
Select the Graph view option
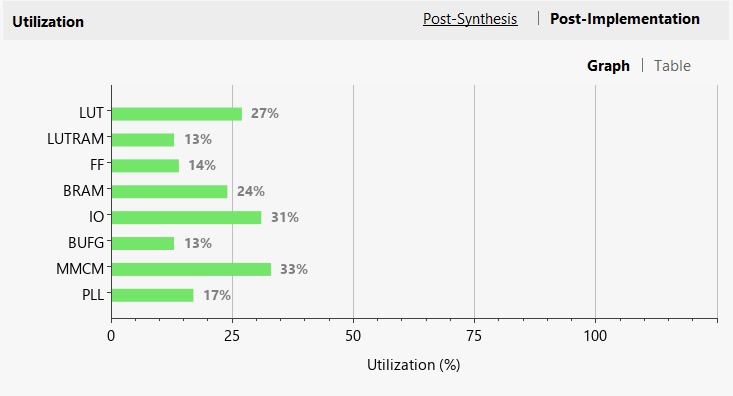[608, 66]
